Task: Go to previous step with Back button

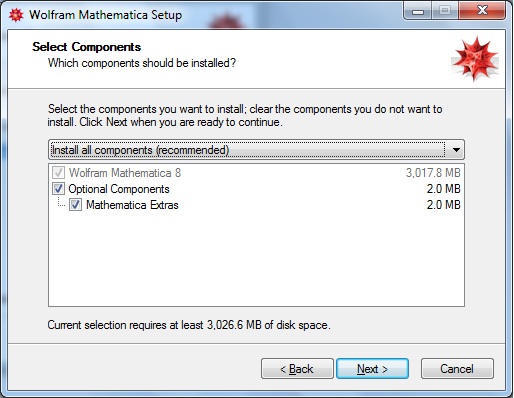Action: 297,369
